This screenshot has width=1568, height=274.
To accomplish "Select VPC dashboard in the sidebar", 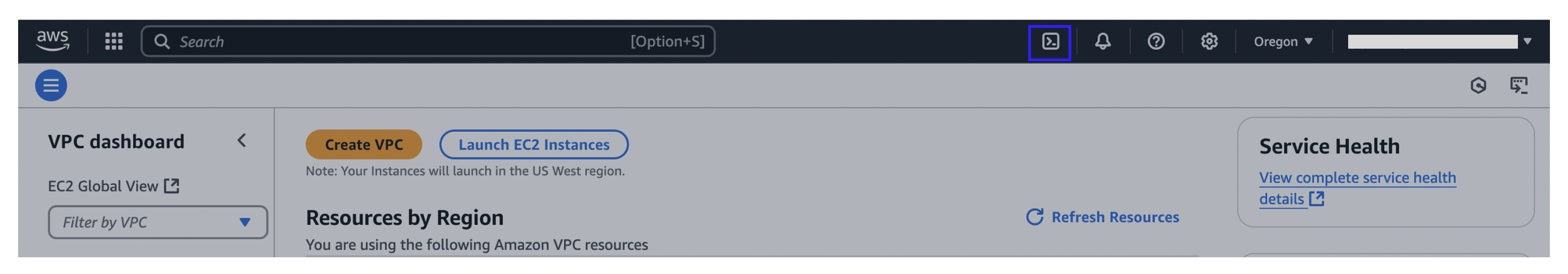I will click(x=117, y=141).
